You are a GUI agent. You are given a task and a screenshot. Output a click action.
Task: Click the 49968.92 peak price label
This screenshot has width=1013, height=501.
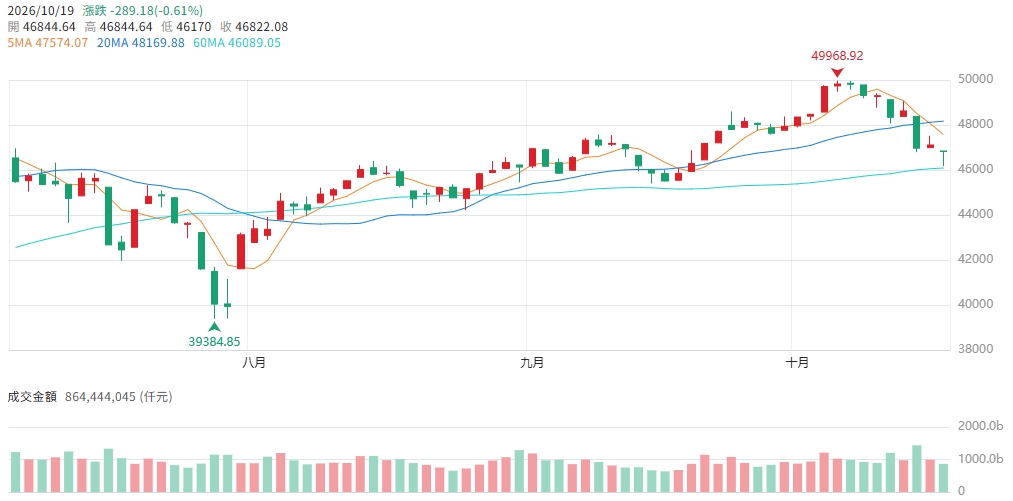tap(837, 56)
